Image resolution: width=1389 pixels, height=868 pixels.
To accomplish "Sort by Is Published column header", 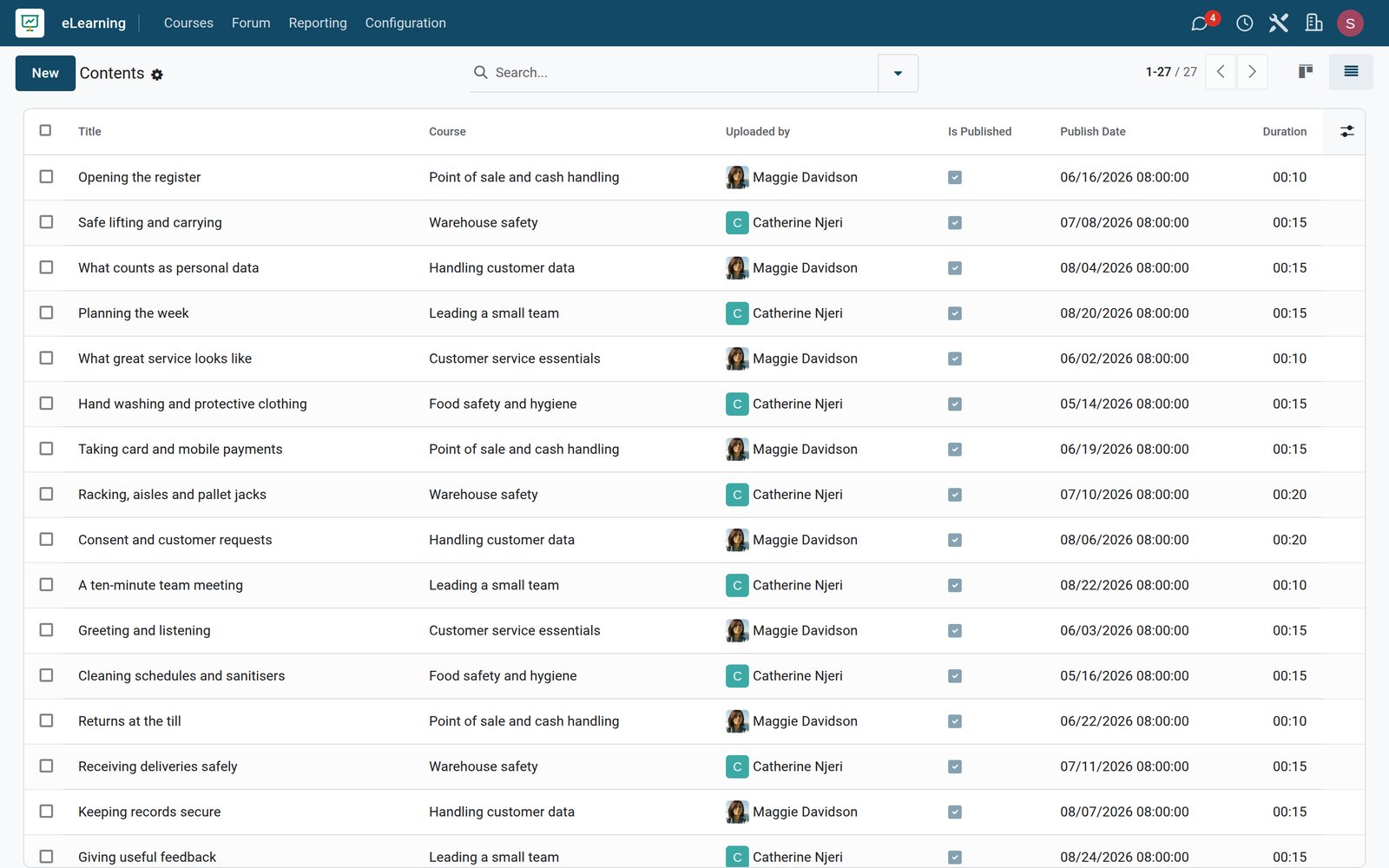I will pyautogui.click(x=979, y=132).
